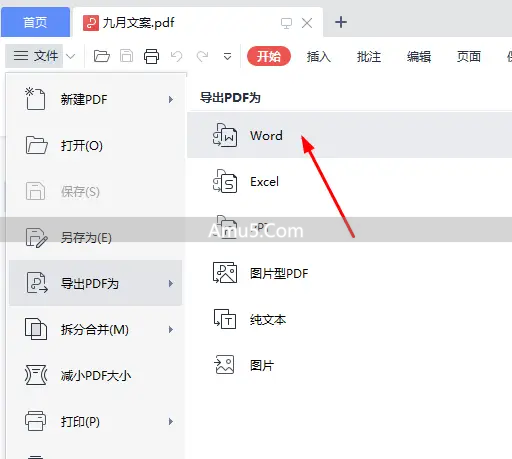Switch to the 插入 tab

click(x=319, y=56)
